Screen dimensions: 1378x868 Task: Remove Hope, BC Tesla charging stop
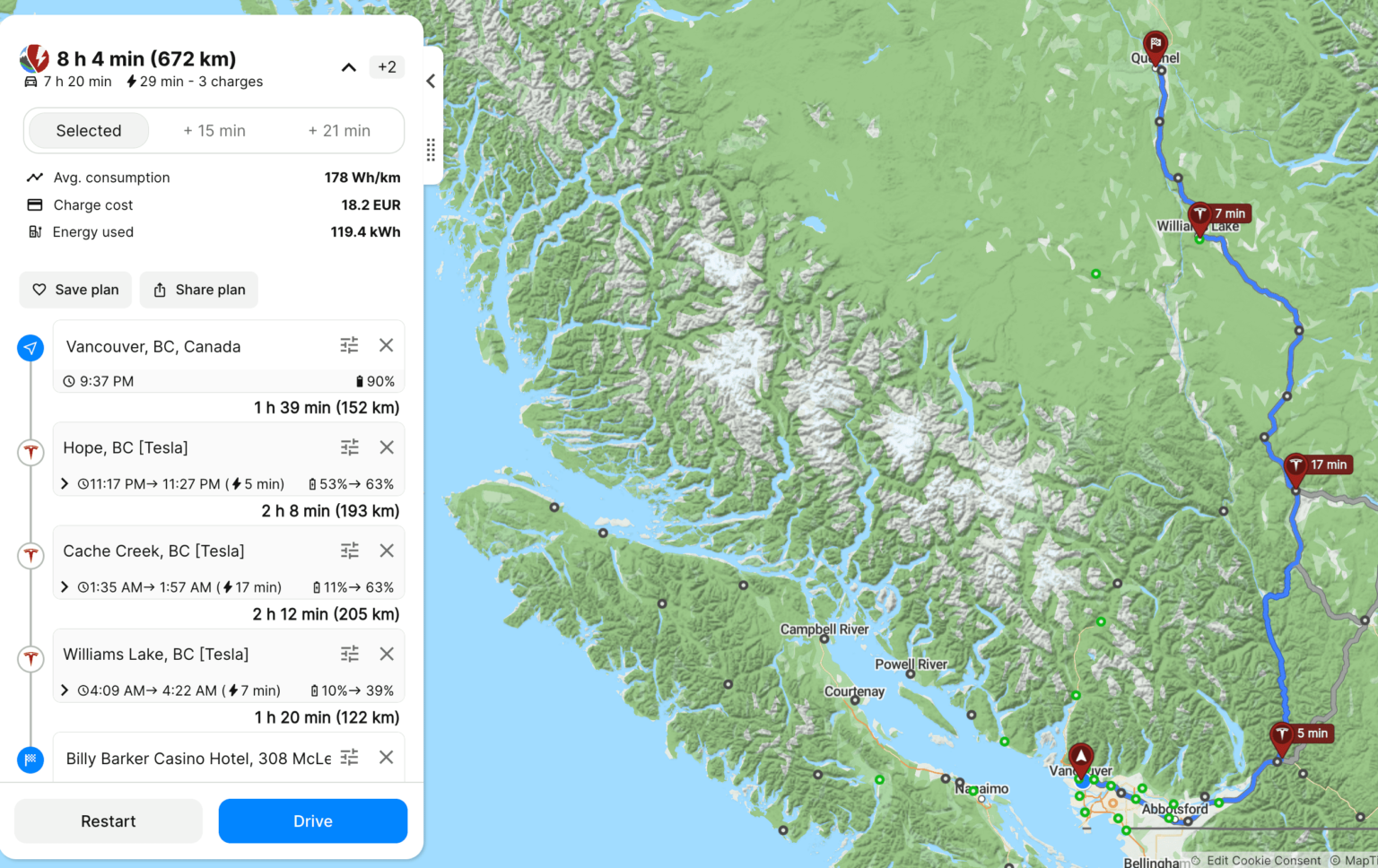tap(387, 447)
